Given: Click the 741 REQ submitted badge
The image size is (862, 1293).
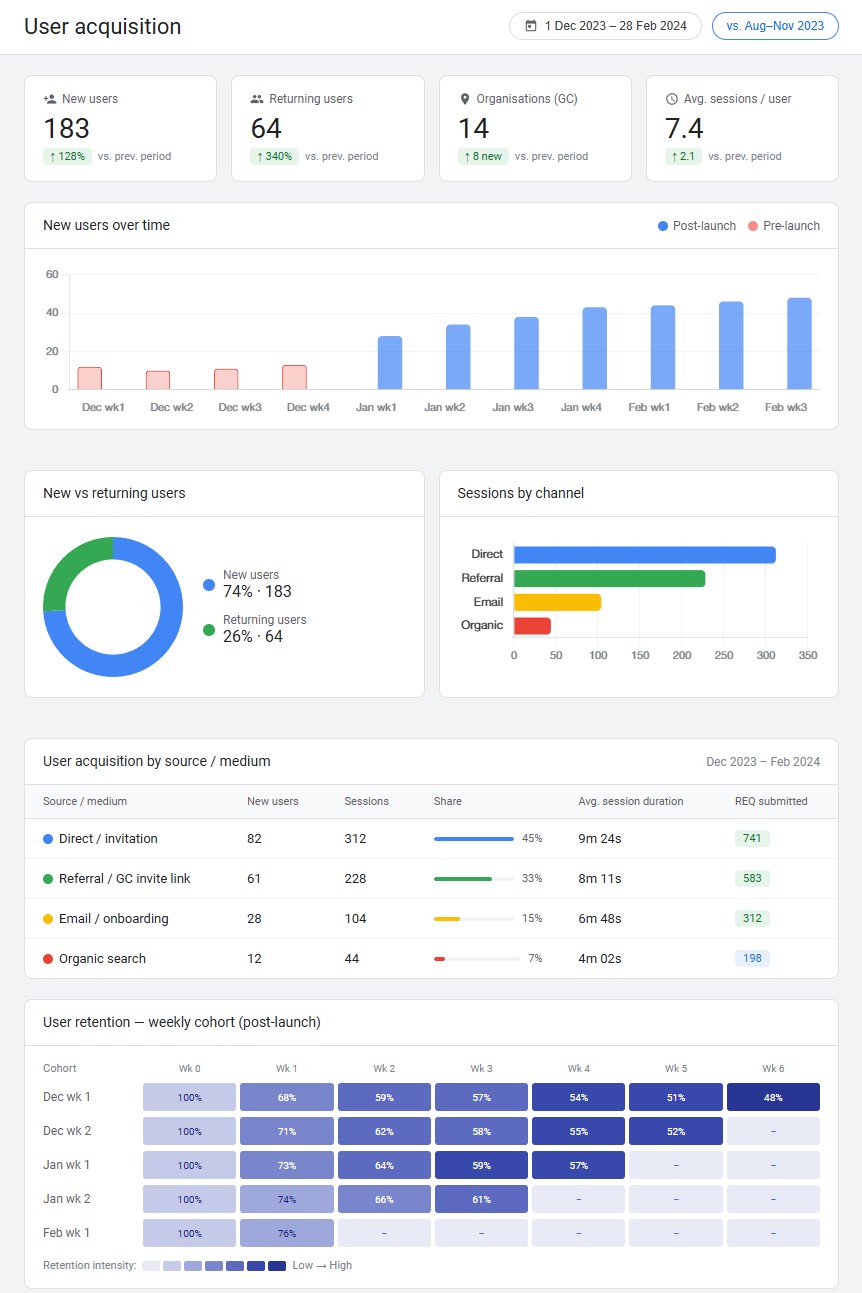Looking at the screenshot, I should click(752, 839).
